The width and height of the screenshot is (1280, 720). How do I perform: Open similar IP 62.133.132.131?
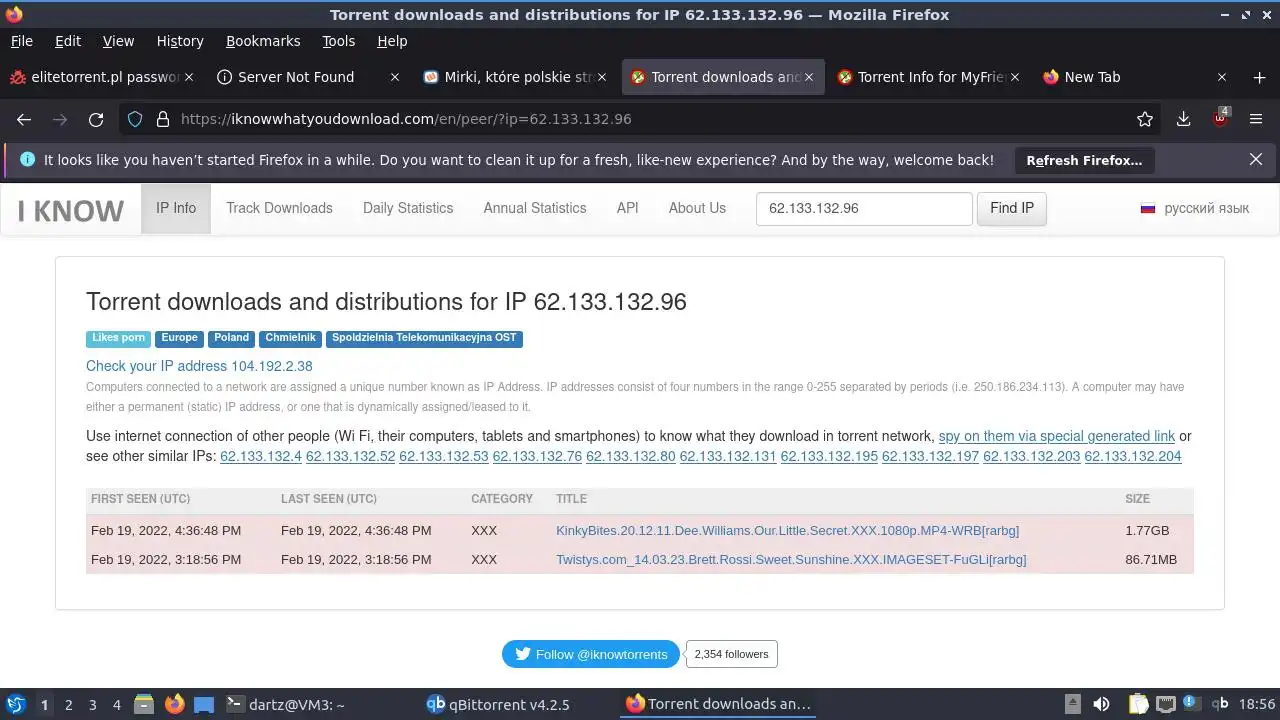tap(728, 456)
